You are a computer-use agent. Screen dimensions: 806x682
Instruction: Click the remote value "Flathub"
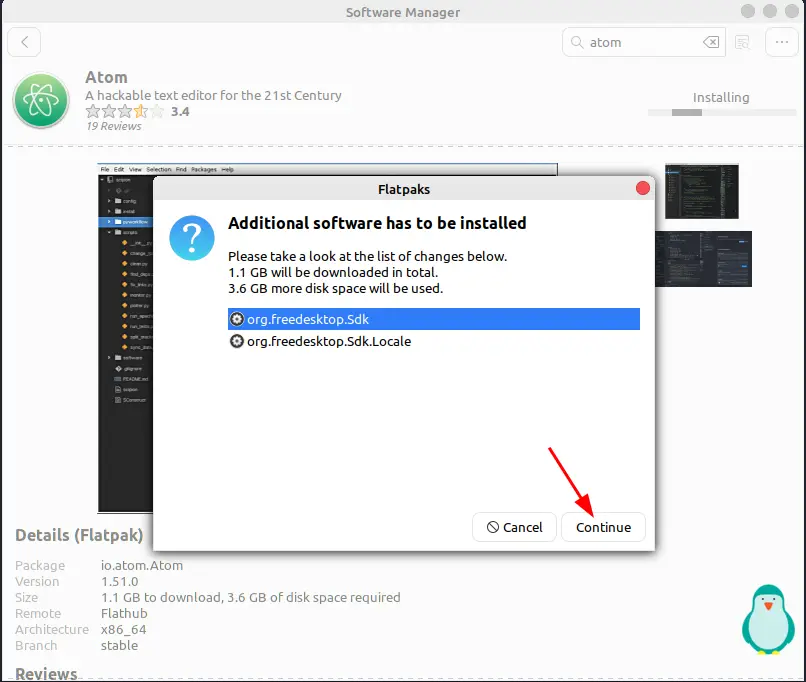coord(124,614)
